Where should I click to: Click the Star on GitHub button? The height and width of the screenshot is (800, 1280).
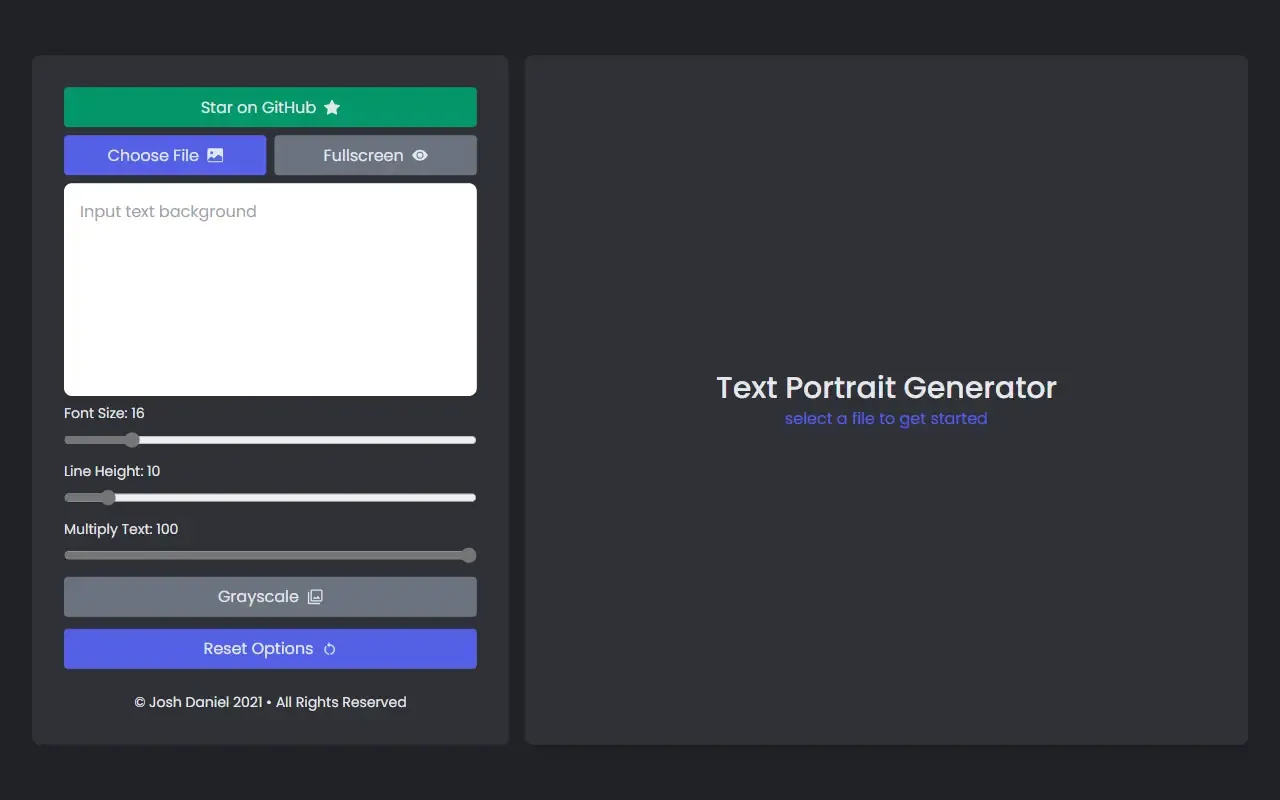[x=270, y=107]
